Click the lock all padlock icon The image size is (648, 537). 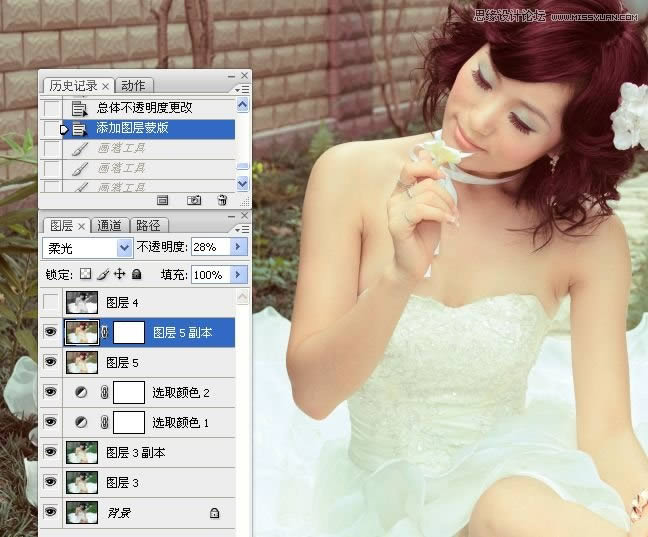tap(136, 274)
